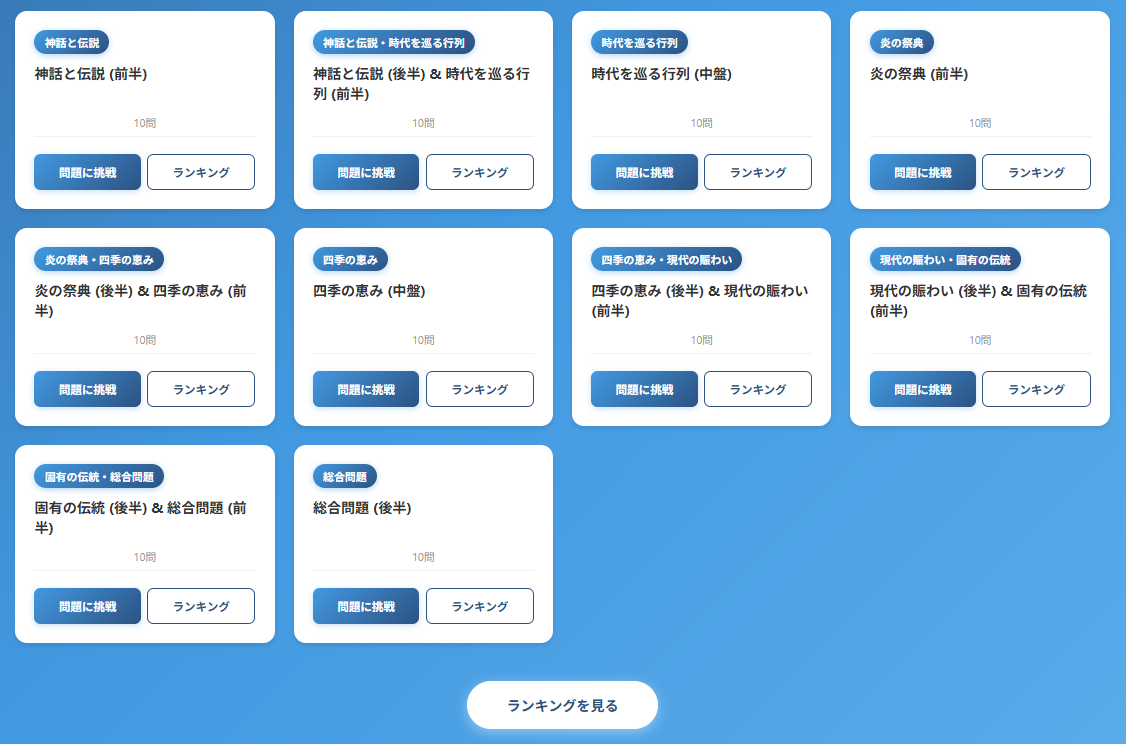Select the 炎の祭典 tag badge

coord(902,42)
